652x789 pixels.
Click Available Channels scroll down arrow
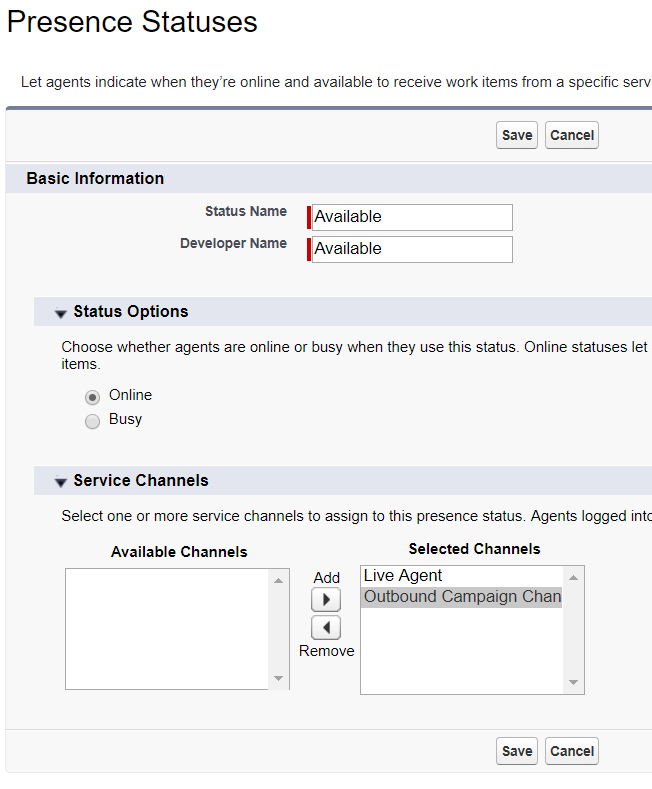(x=278, y=678)
